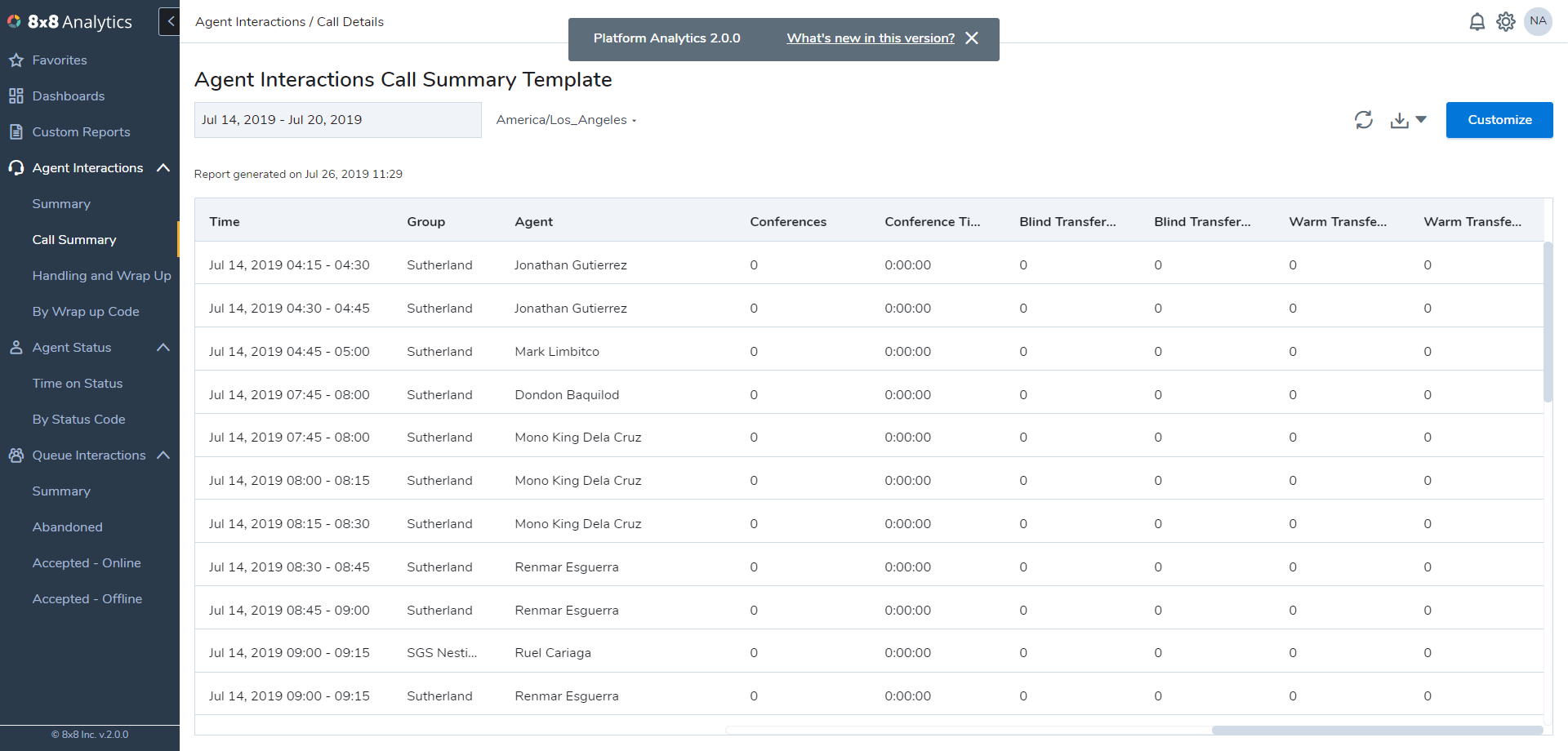Open Handling and Wrap Up report
Viewport: 1568px width, 751px height.
coord(101,276)
